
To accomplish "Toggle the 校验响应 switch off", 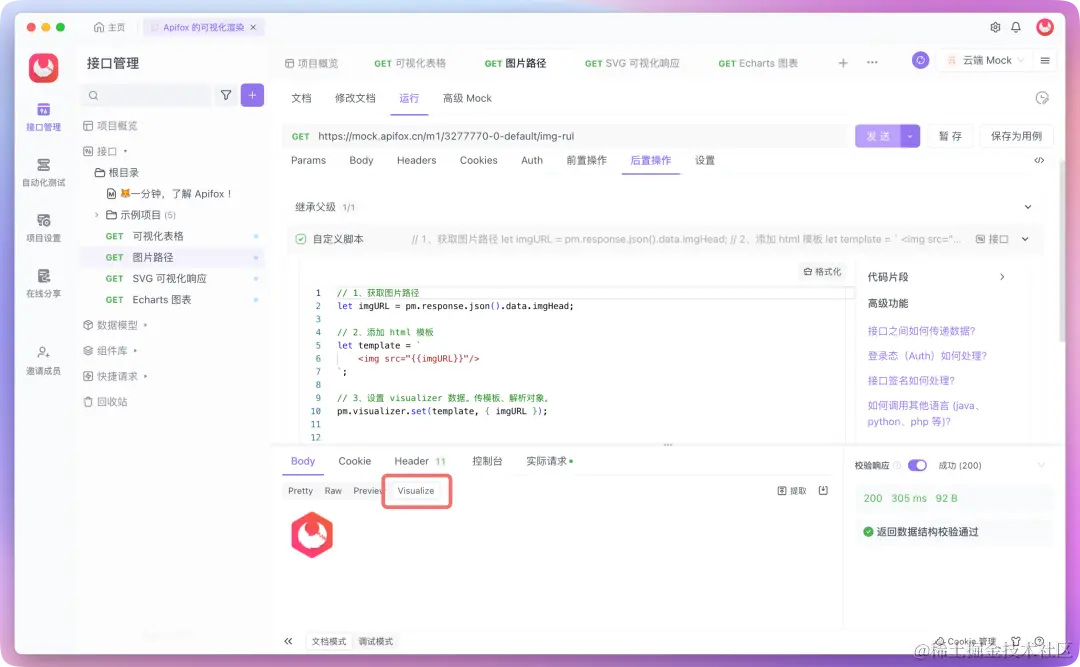I will click(x=917, y=465).
